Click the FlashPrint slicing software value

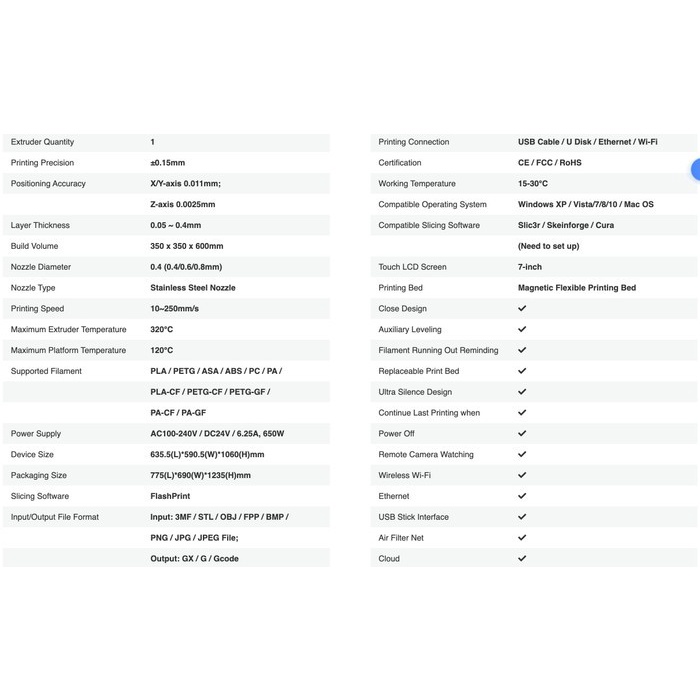pyautogui.click(x=171, y=496)
